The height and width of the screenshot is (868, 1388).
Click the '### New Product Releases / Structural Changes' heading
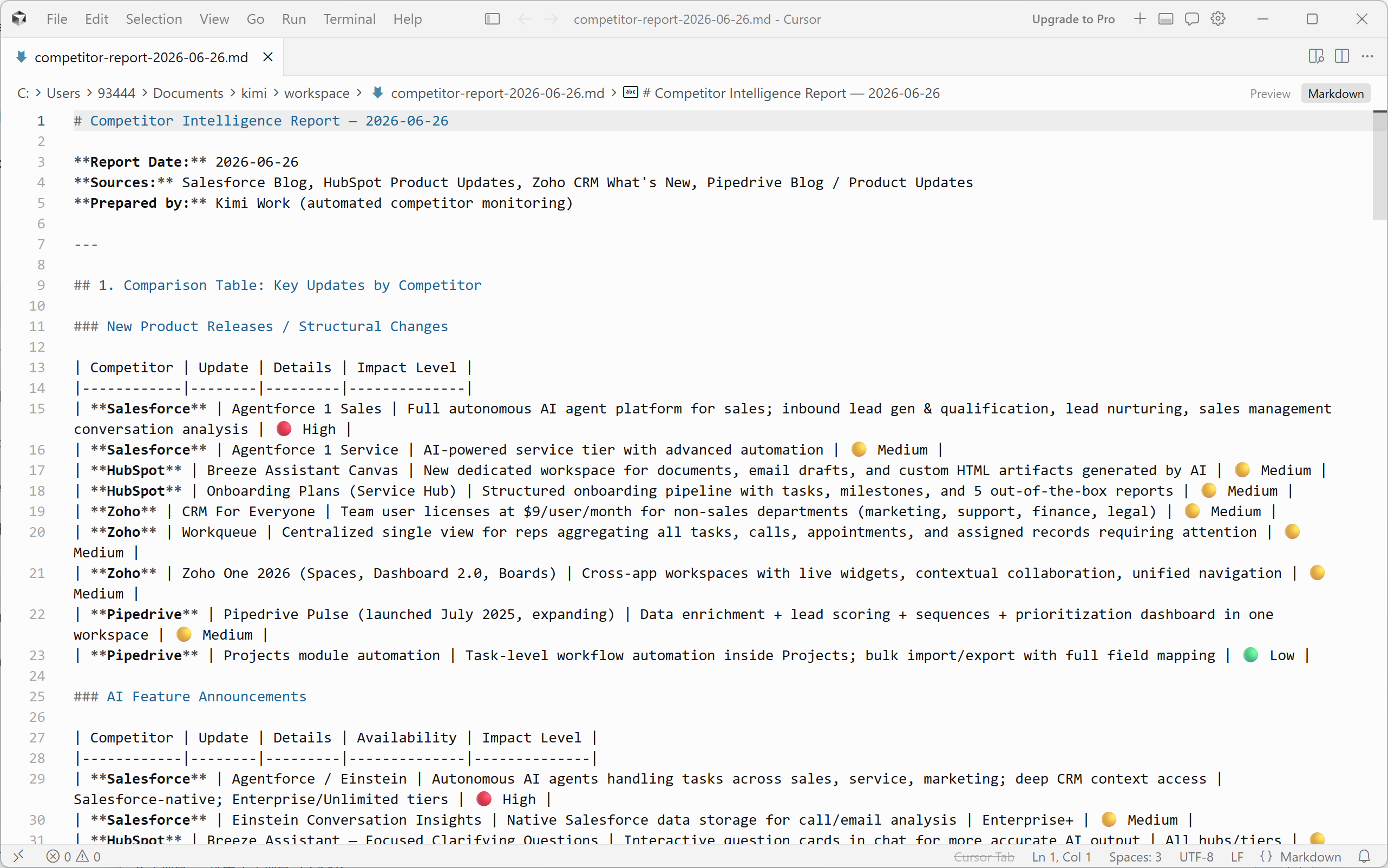click(261, 327)
